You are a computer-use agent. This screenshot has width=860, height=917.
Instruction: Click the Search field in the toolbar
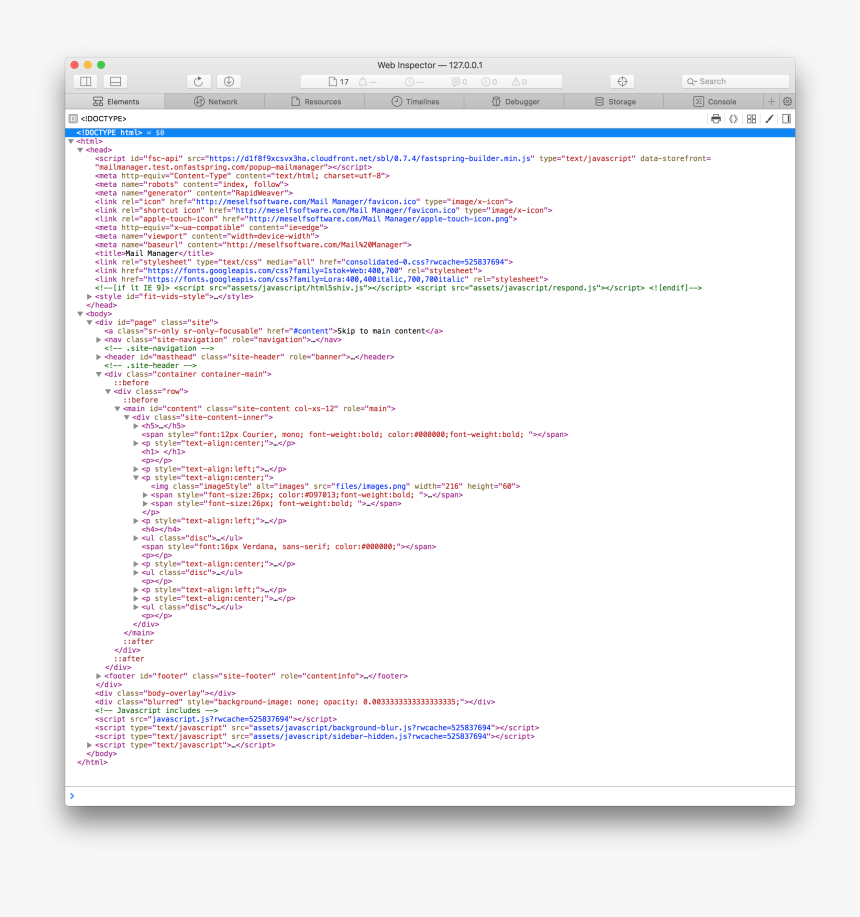pyautogui.click(x=736, y=81)
